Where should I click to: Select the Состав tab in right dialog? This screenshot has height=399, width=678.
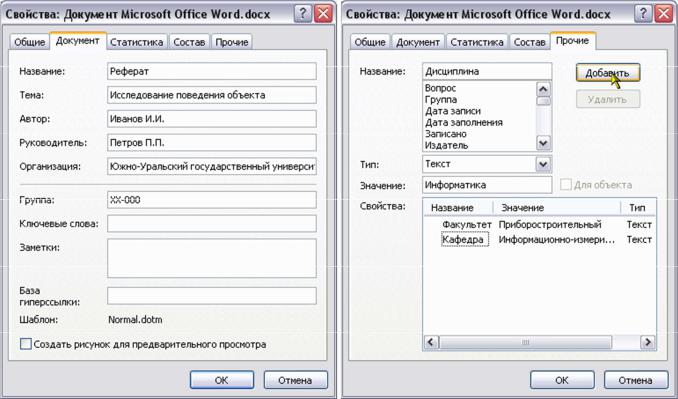(x=529, y=42)
